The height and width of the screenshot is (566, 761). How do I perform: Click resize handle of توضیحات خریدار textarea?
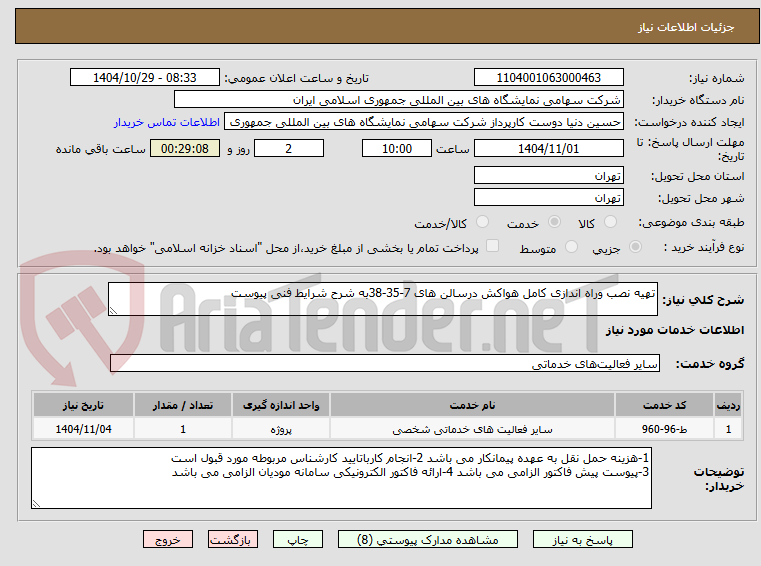36,503
